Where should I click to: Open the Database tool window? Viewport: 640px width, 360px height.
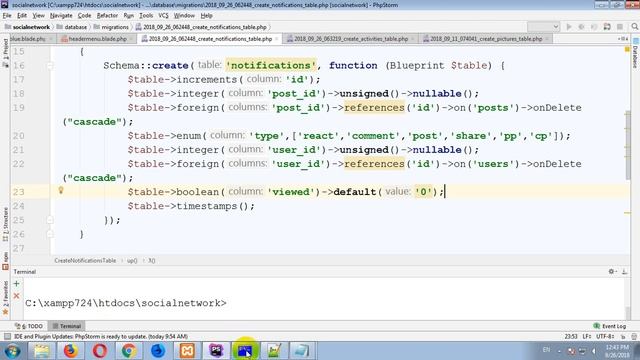click(635, 53)
